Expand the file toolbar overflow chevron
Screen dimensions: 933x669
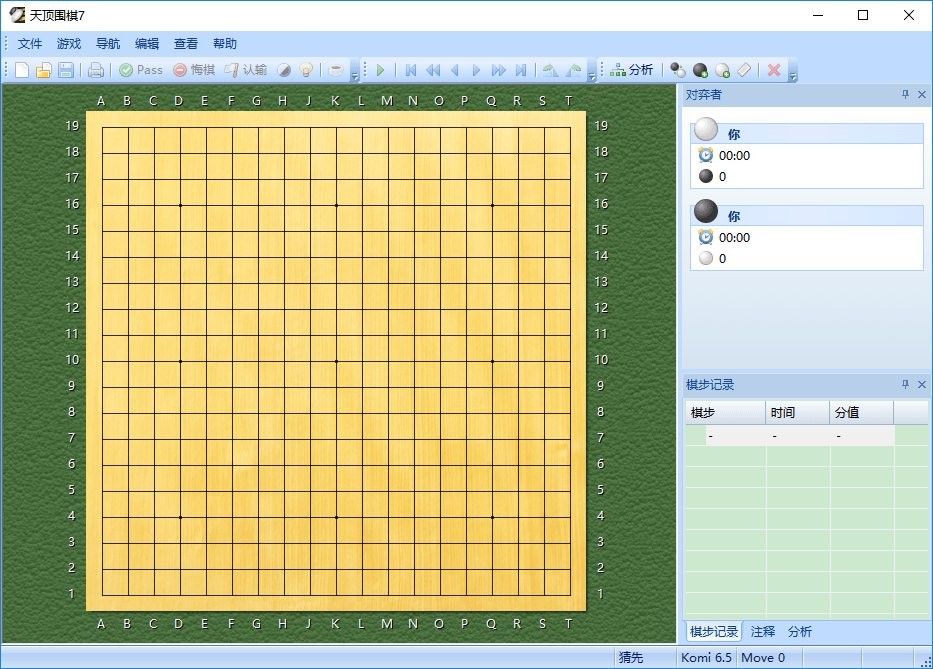(354, 77)
